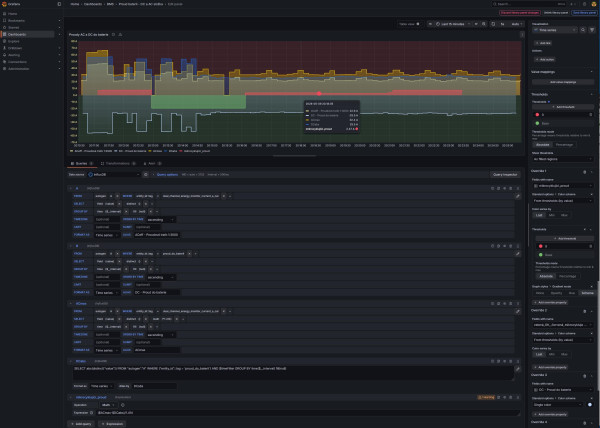Click the data source help icon
The width and height of the screenshot is (600, 428).
(x=146, y=174)
